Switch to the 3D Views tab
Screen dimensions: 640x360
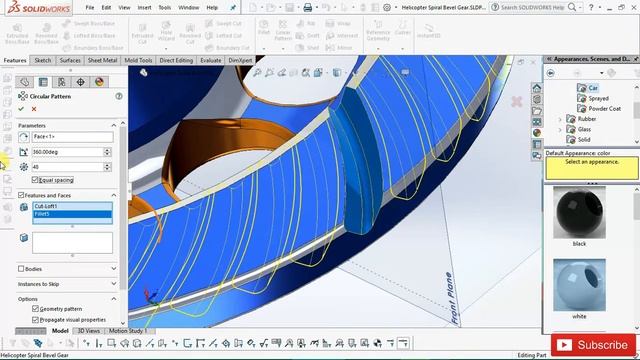point(89,331)
